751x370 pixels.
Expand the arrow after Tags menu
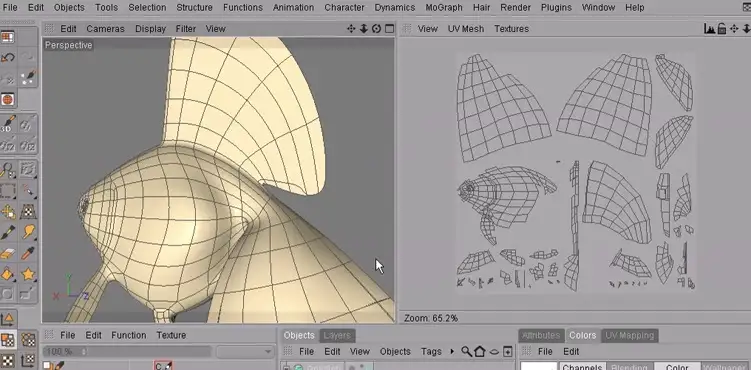[x=452, y=352]
